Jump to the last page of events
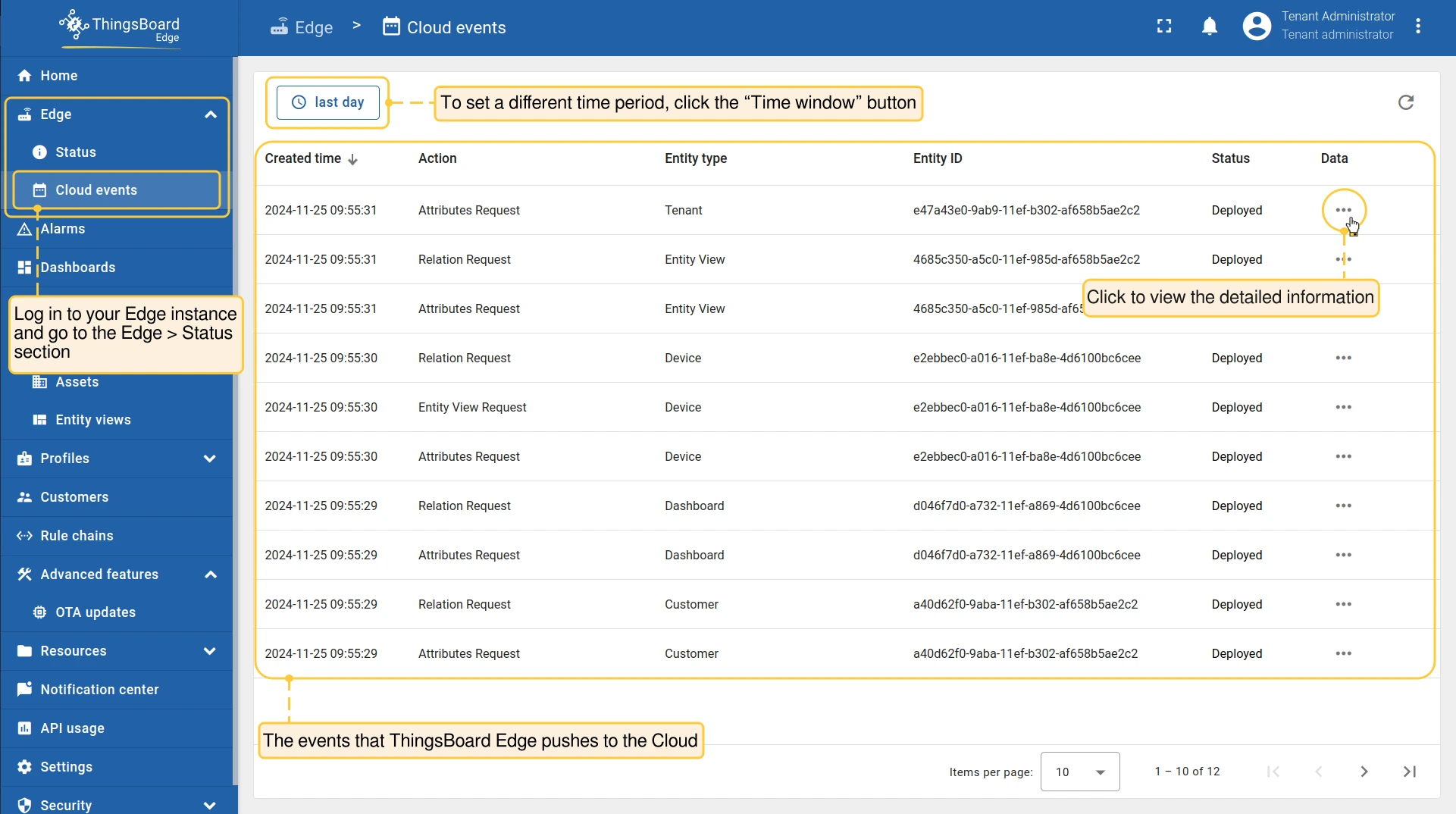Screen dimensions: 1456x814 pyautogui.click(x=1409, y=772)
